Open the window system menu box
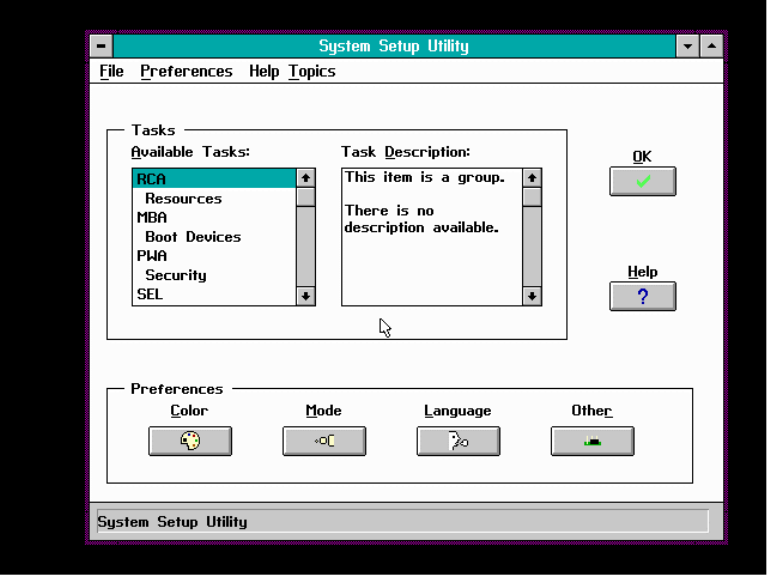 click(x=101, y=46)
